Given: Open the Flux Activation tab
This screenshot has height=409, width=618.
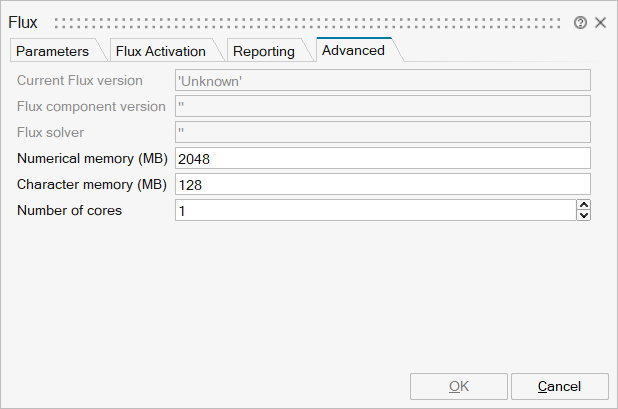Looking at the screenshot, I should point(160,51).
